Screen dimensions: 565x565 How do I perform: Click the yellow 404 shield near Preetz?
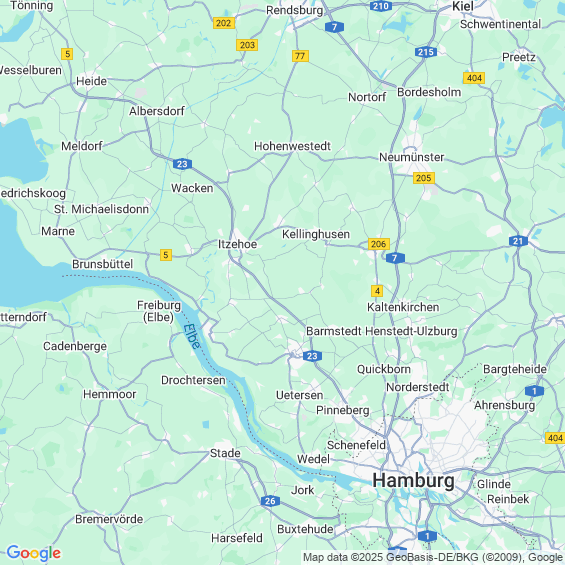tap(474, 78)
